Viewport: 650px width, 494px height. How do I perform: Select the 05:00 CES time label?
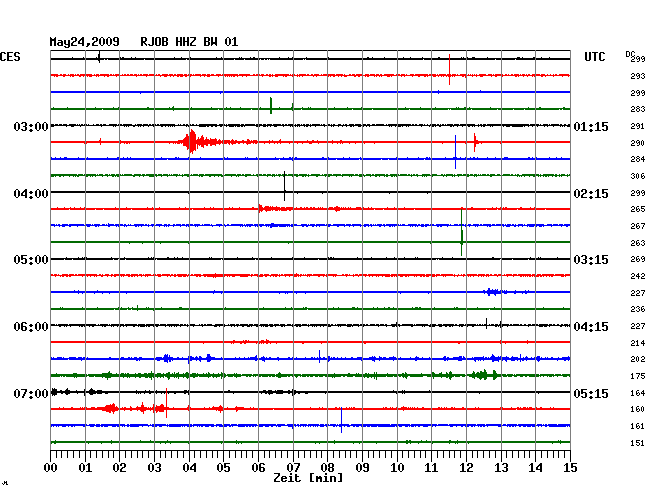[x=31, y=260]
